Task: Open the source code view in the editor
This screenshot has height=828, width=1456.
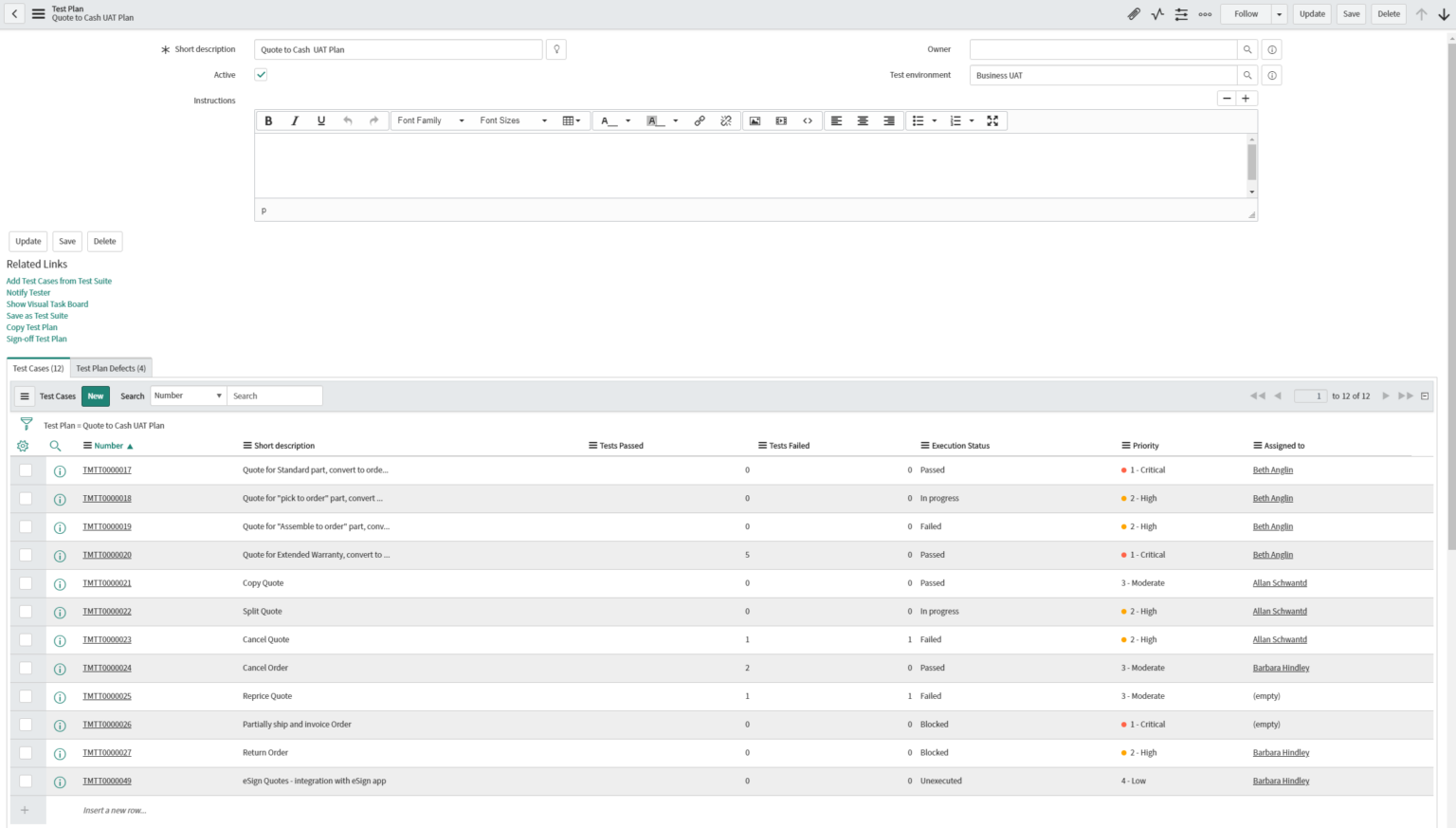Action: 808,120
